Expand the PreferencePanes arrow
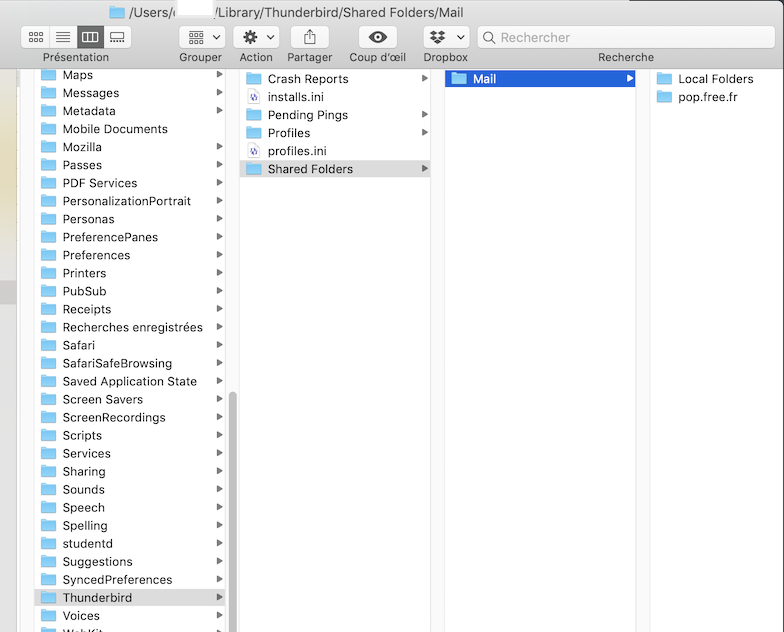The width and height of the screenshot is (784, 632). point(219,236)
